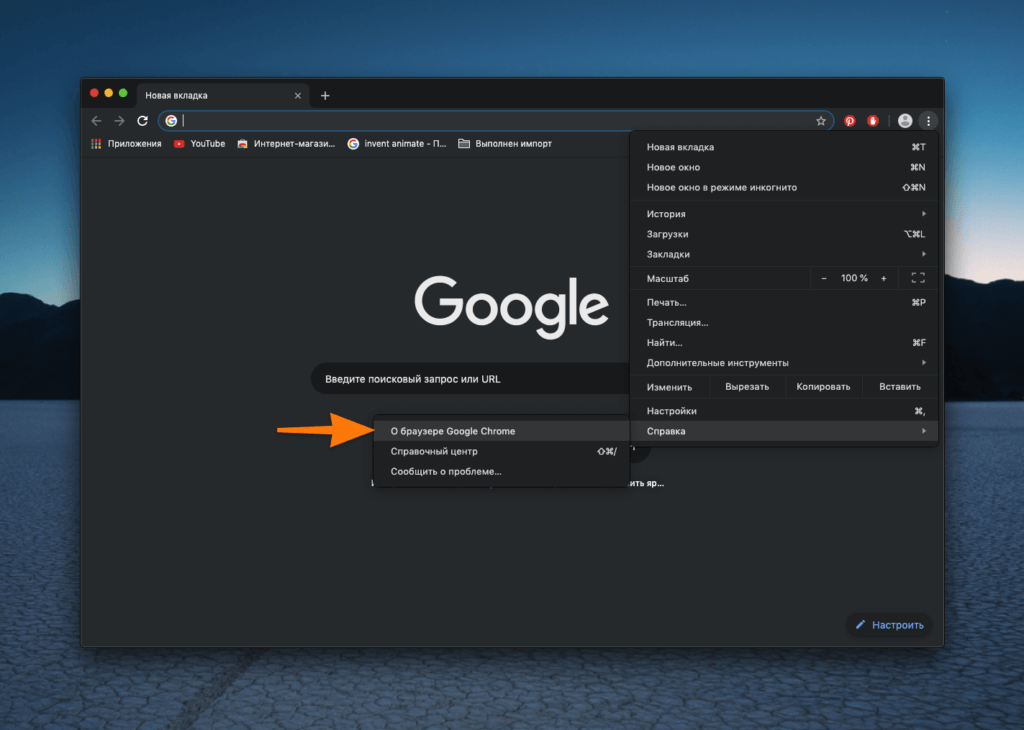Expand the Закладки submenu
This screenshot has height=730, width=1024.
pos(784,254)
